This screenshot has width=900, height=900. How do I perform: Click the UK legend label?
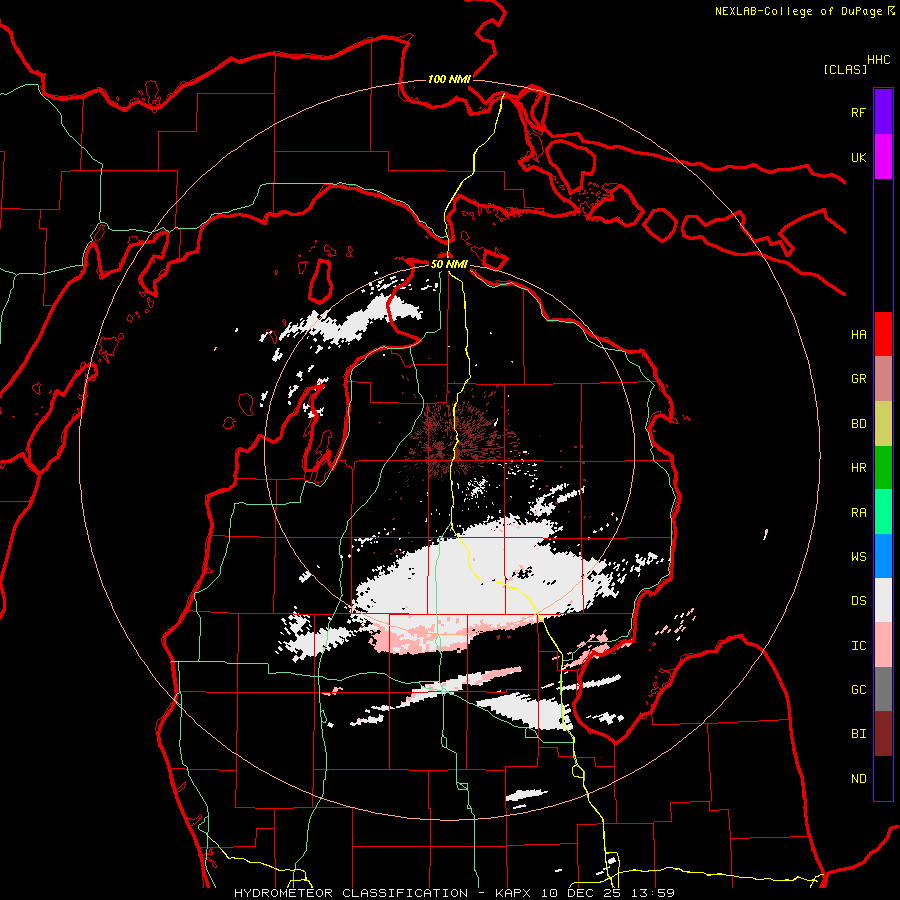point(858,157)
